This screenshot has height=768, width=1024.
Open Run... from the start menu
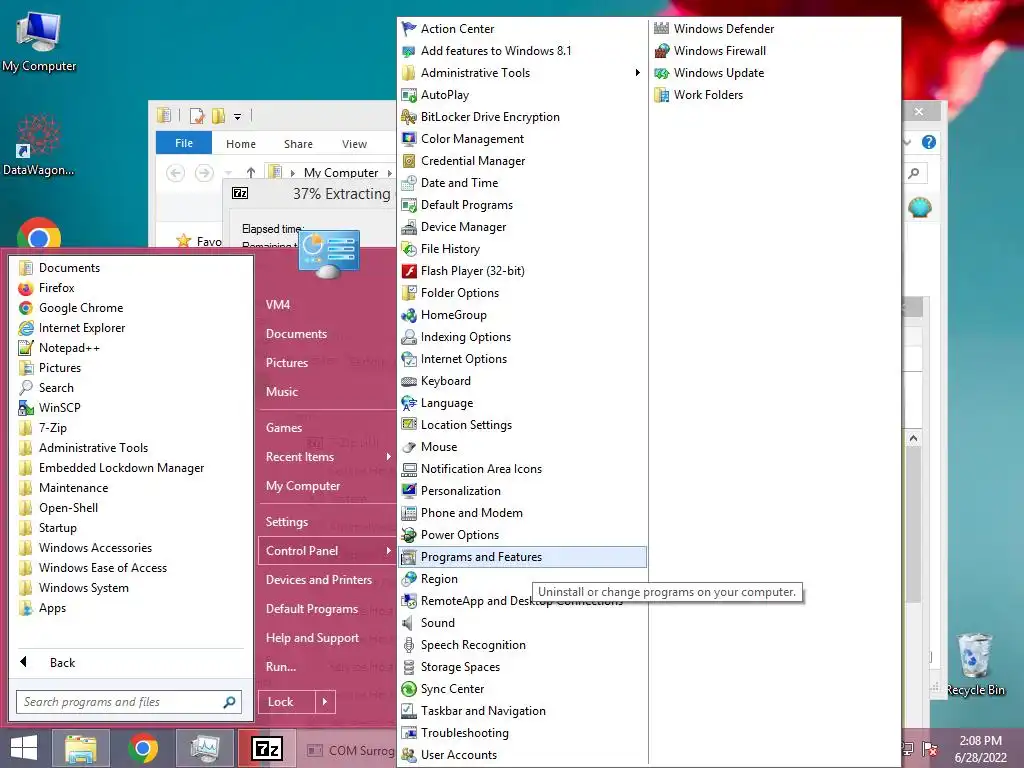[281, 667]
